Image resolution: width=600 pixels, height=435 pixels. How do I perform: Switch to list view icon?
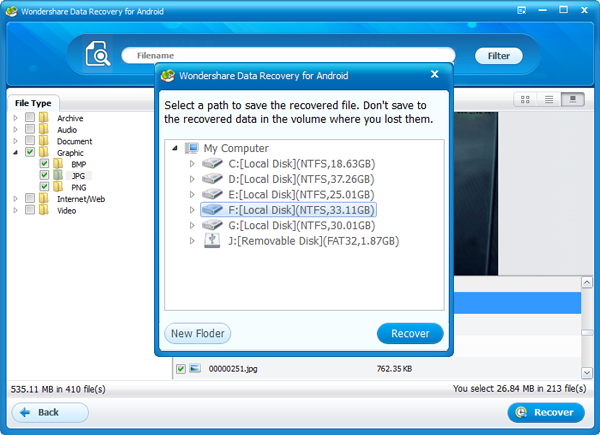[x=549, y=99]
